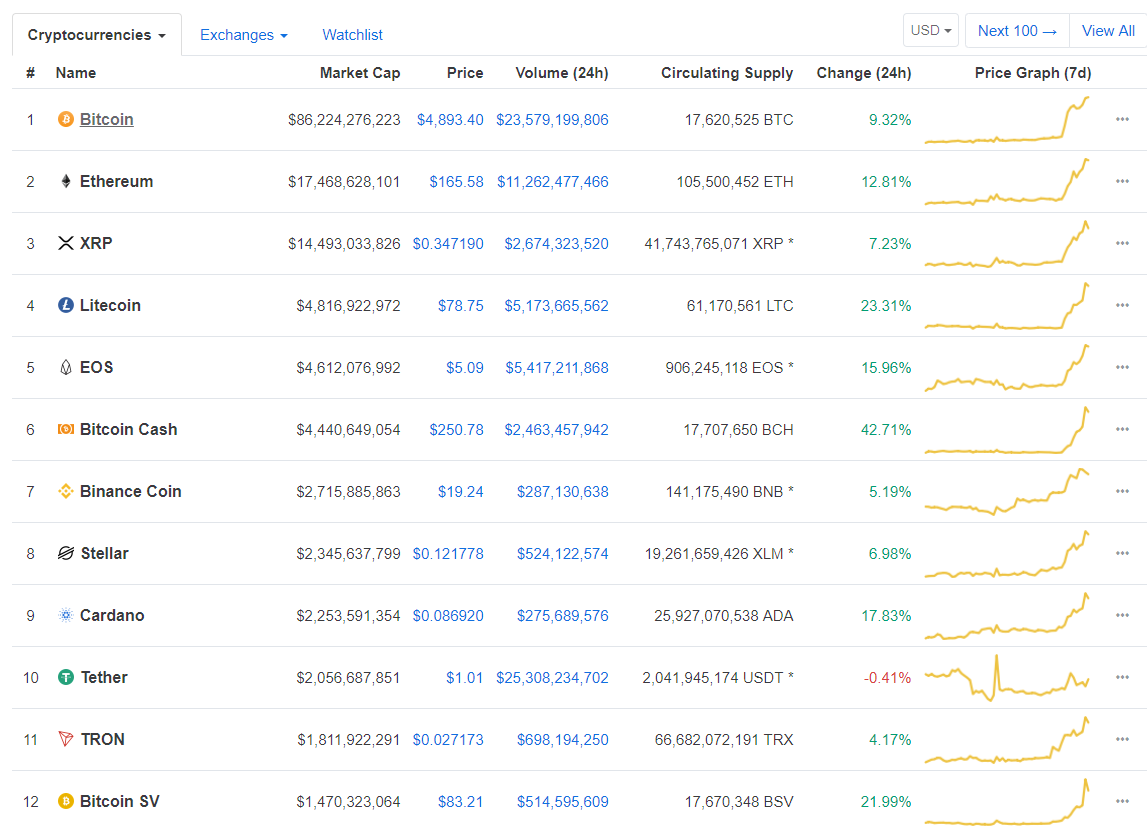
Task: Select the Ethereum coin icon
Action: 65,181
